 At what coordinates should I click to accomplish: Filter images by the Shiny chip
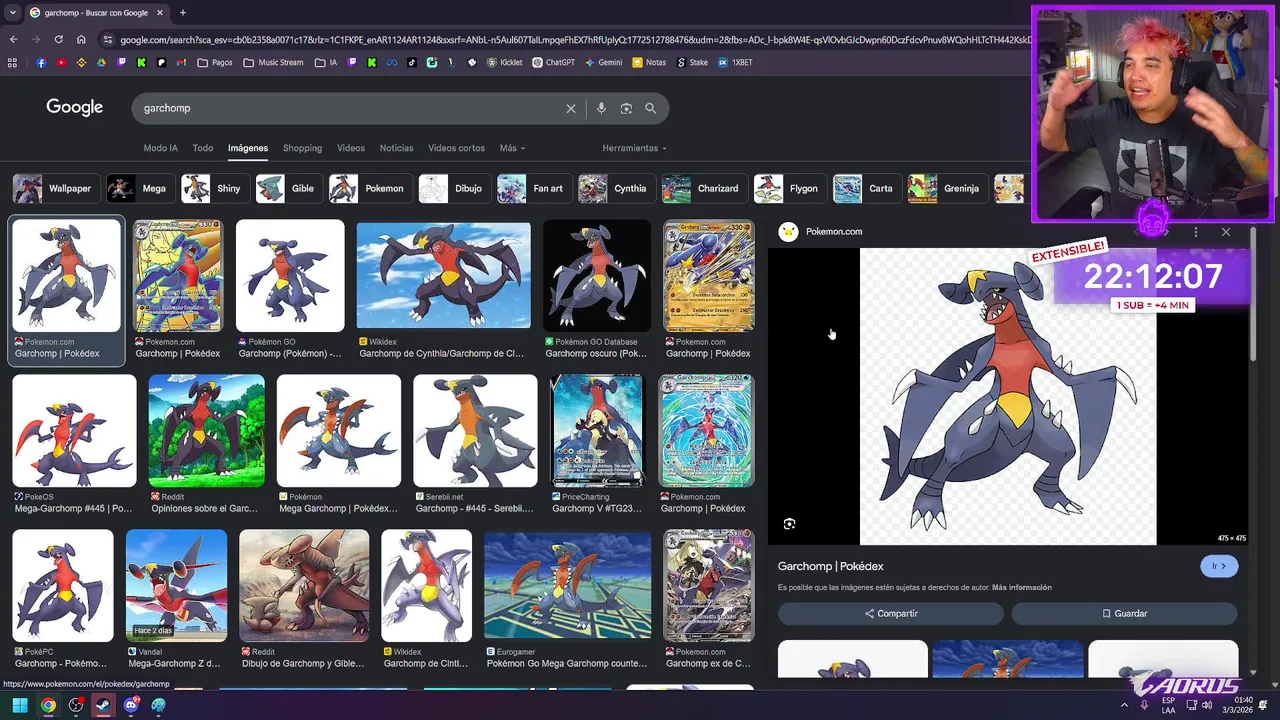click(214, 188)
